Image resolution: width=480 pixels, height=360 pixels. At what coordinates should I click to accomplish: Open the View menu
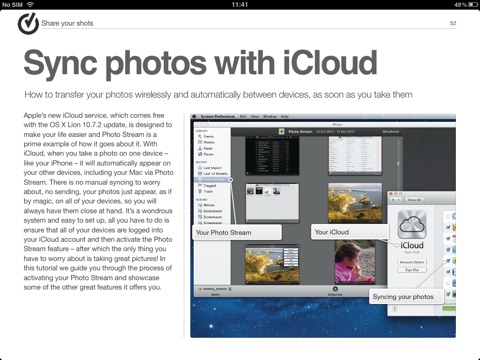[255, 116]
